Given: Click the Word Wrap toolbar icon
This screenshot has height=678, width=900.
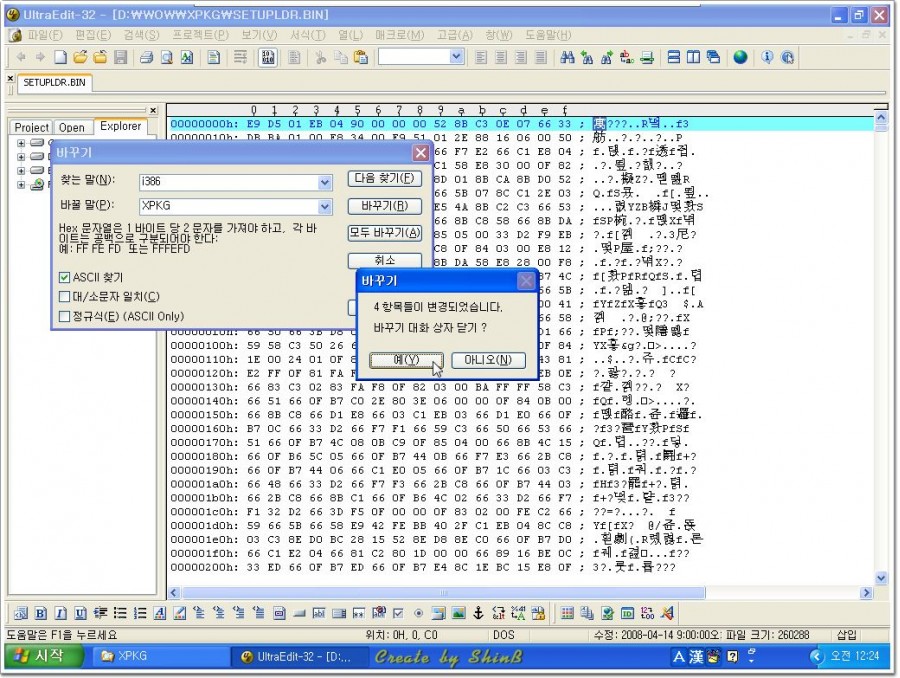Looking at the screenshot, I should [x=240, y=57].
